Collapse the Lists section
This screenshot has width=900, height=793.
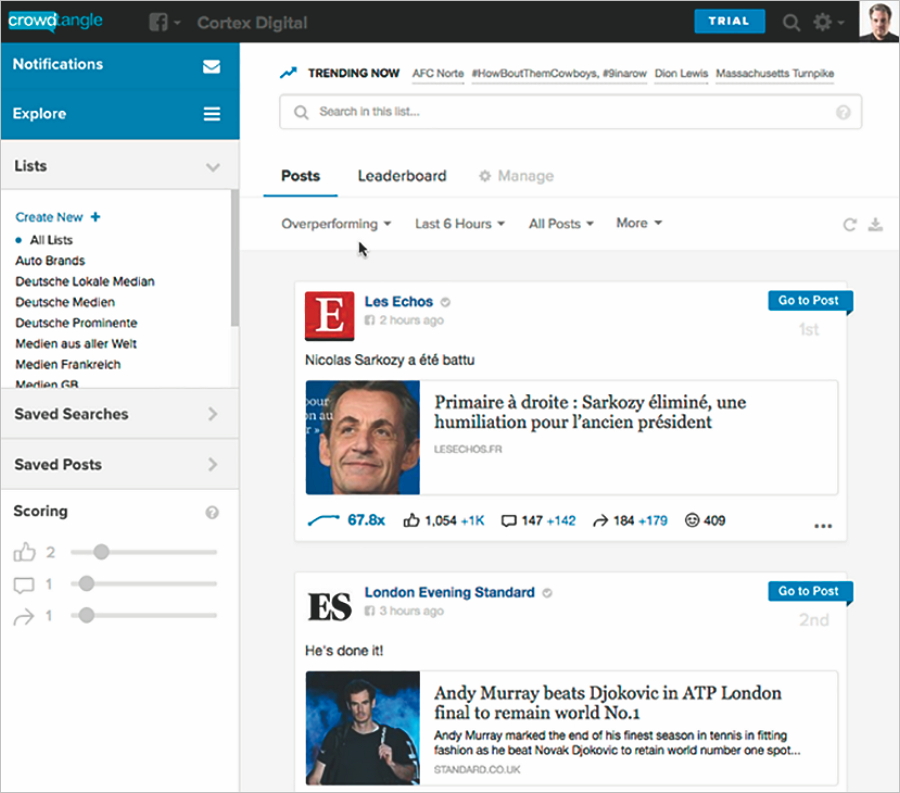212,167
